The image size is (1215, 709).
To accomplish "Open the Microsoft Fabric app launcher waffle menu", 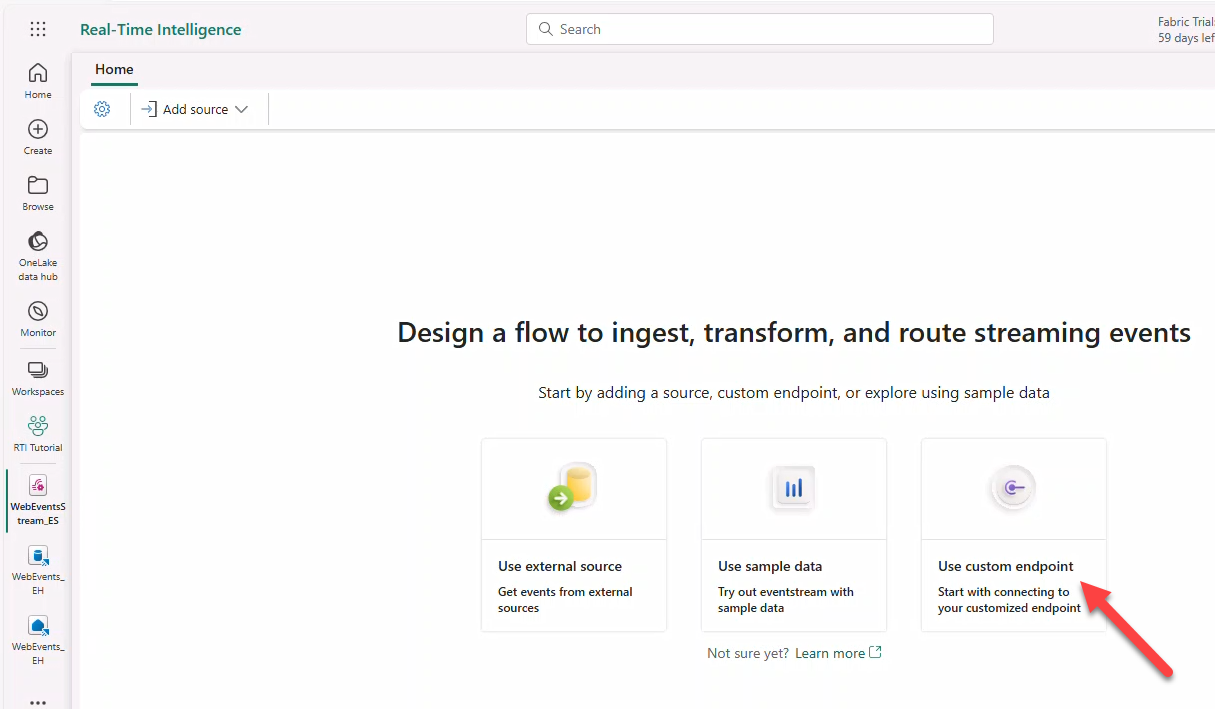I will [x=37, y=29].
